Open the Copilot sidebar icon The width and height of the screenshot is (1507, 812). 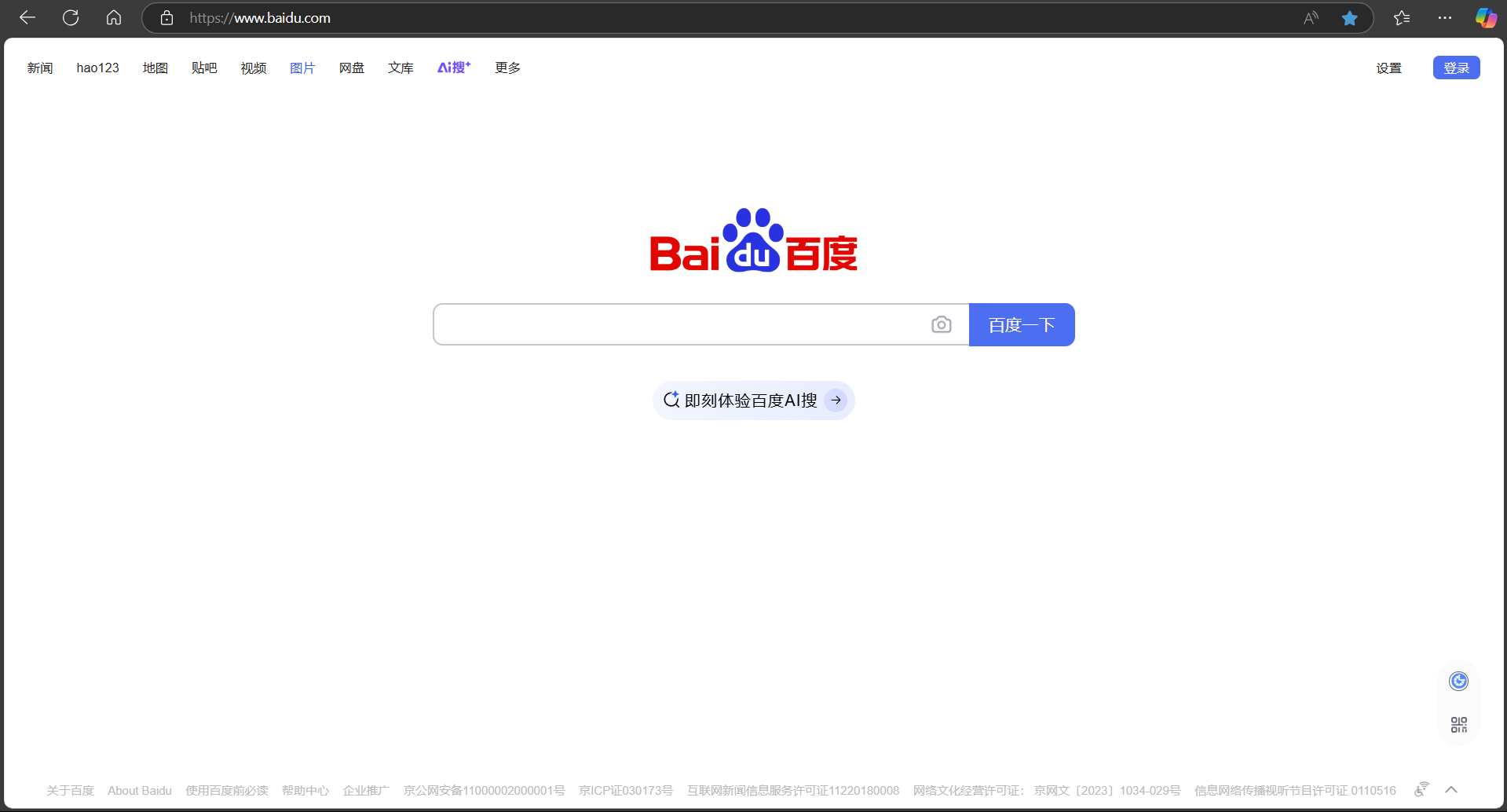(x=1486, y=18)
